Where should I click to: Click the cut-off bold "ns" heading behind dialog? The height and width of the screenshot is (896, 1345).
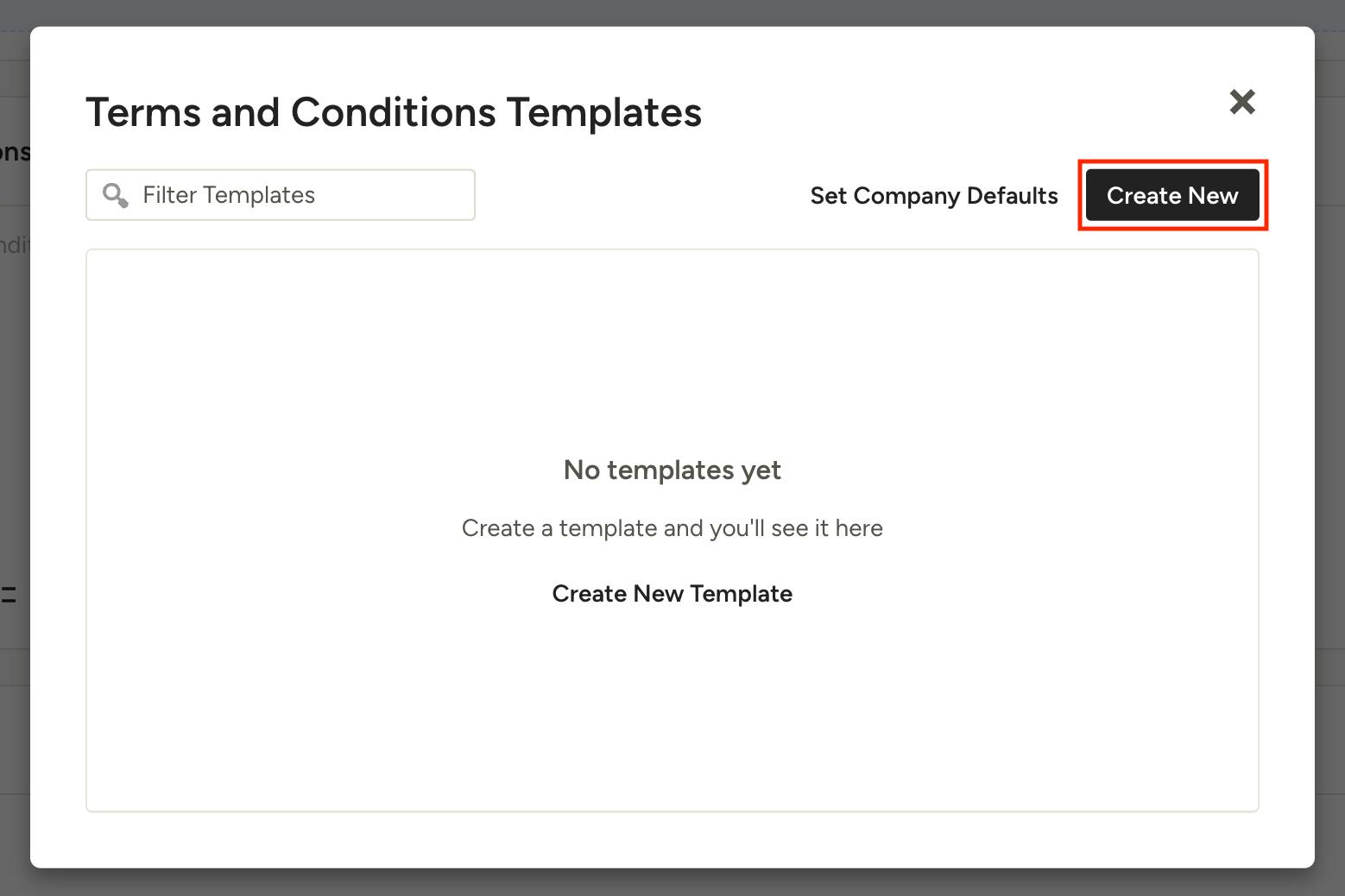coord(15,153)
